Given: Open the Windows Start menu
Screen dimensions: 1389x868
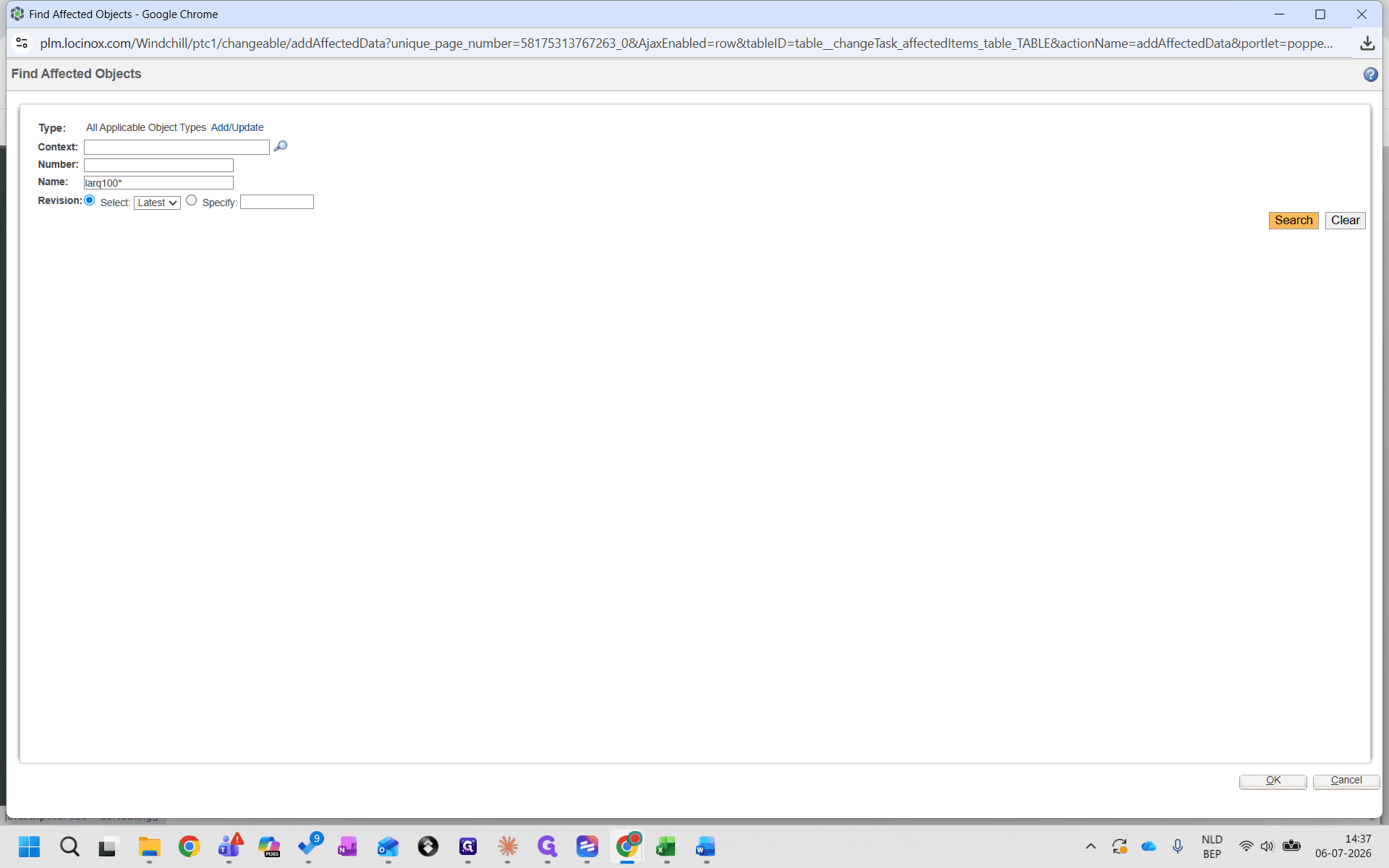Looking at the screenshot, I should click(30, 846).
